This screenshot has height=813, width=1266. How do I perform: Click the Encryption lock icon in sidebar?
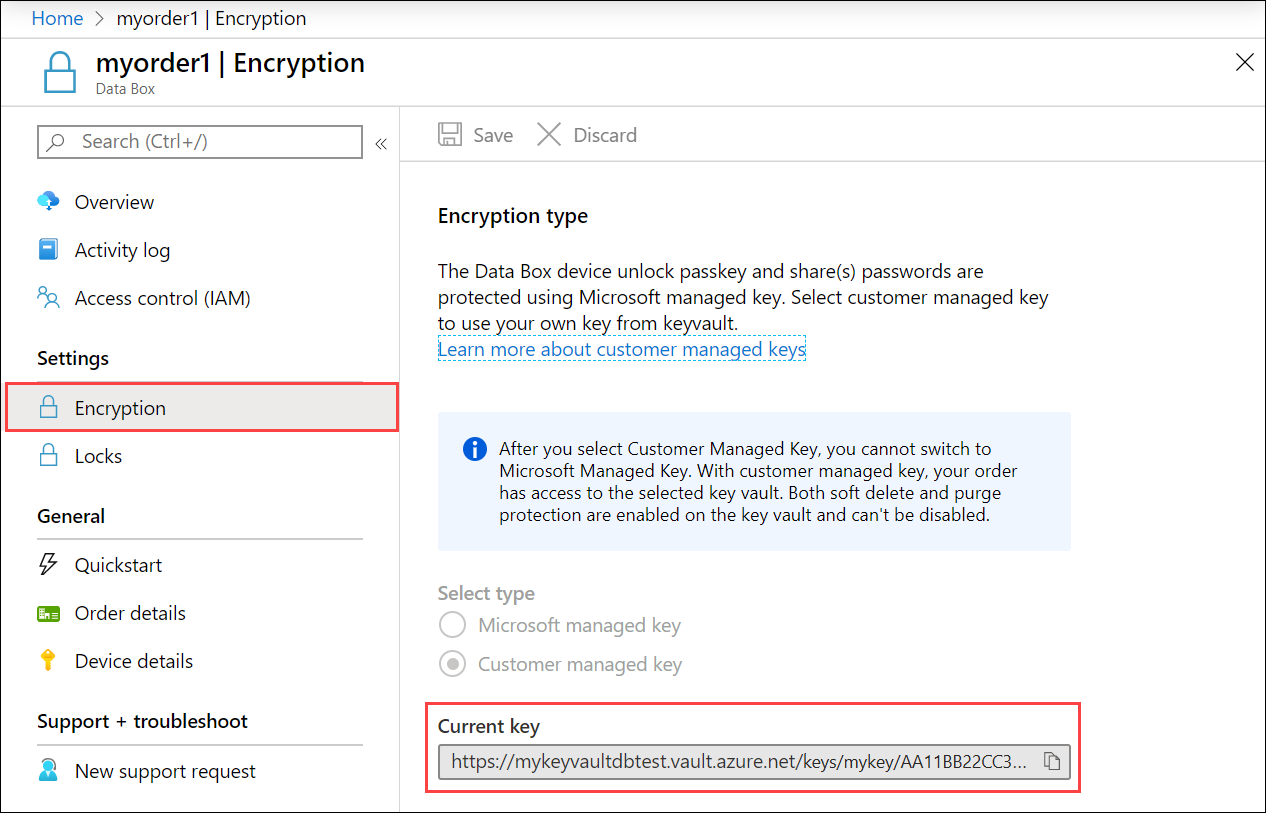[x=48, y=407]
